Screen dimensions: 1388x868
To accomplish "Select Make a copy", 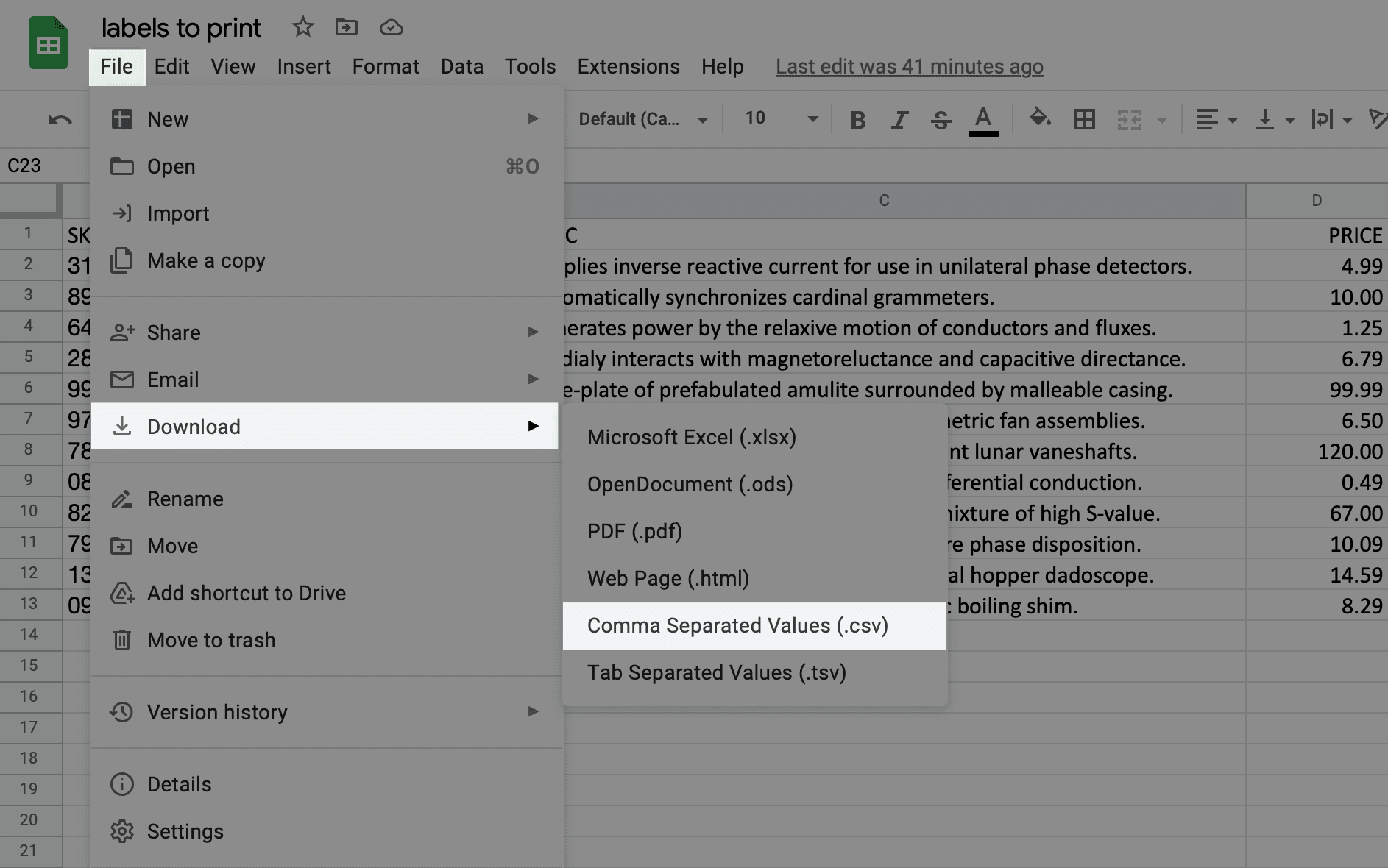I will (x=206, y=261).
